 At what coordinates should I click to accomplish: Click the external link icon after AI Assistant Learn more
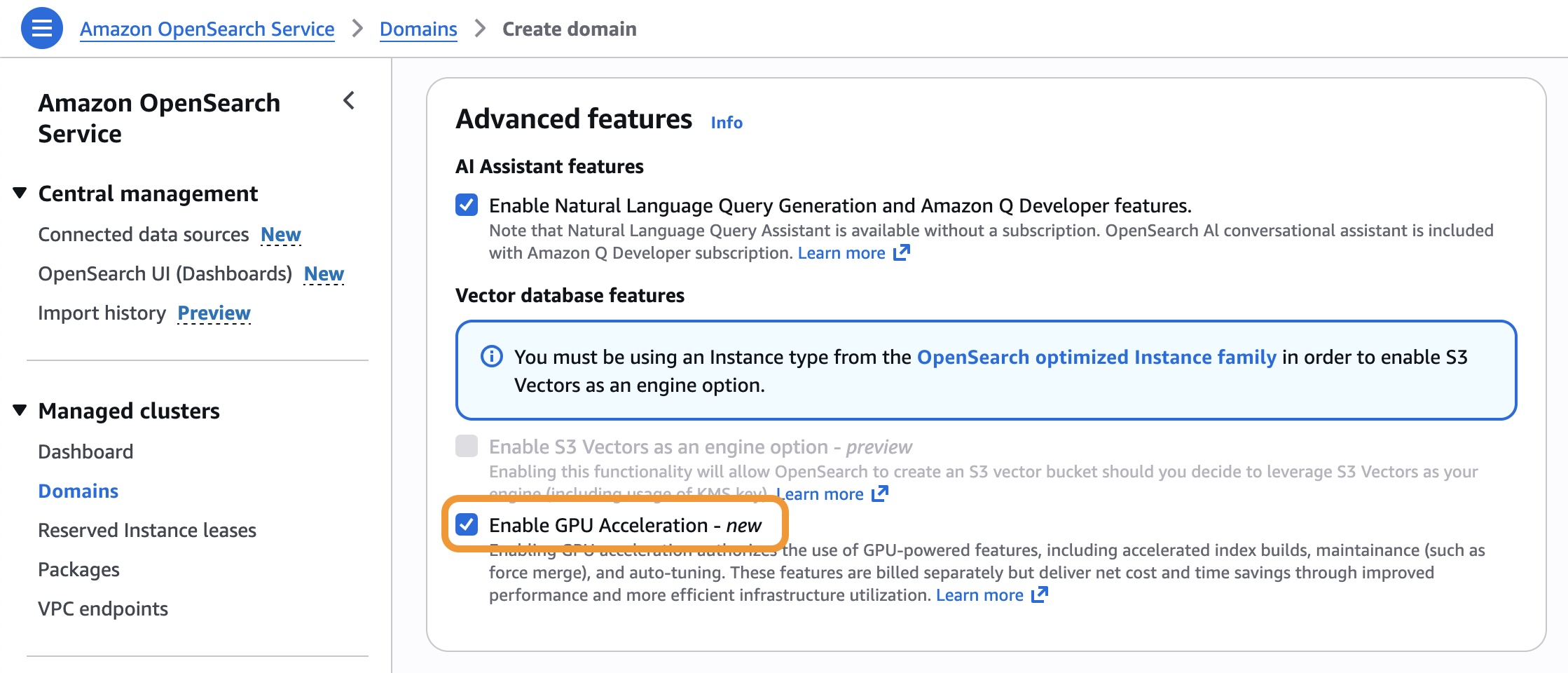[902, 252]
